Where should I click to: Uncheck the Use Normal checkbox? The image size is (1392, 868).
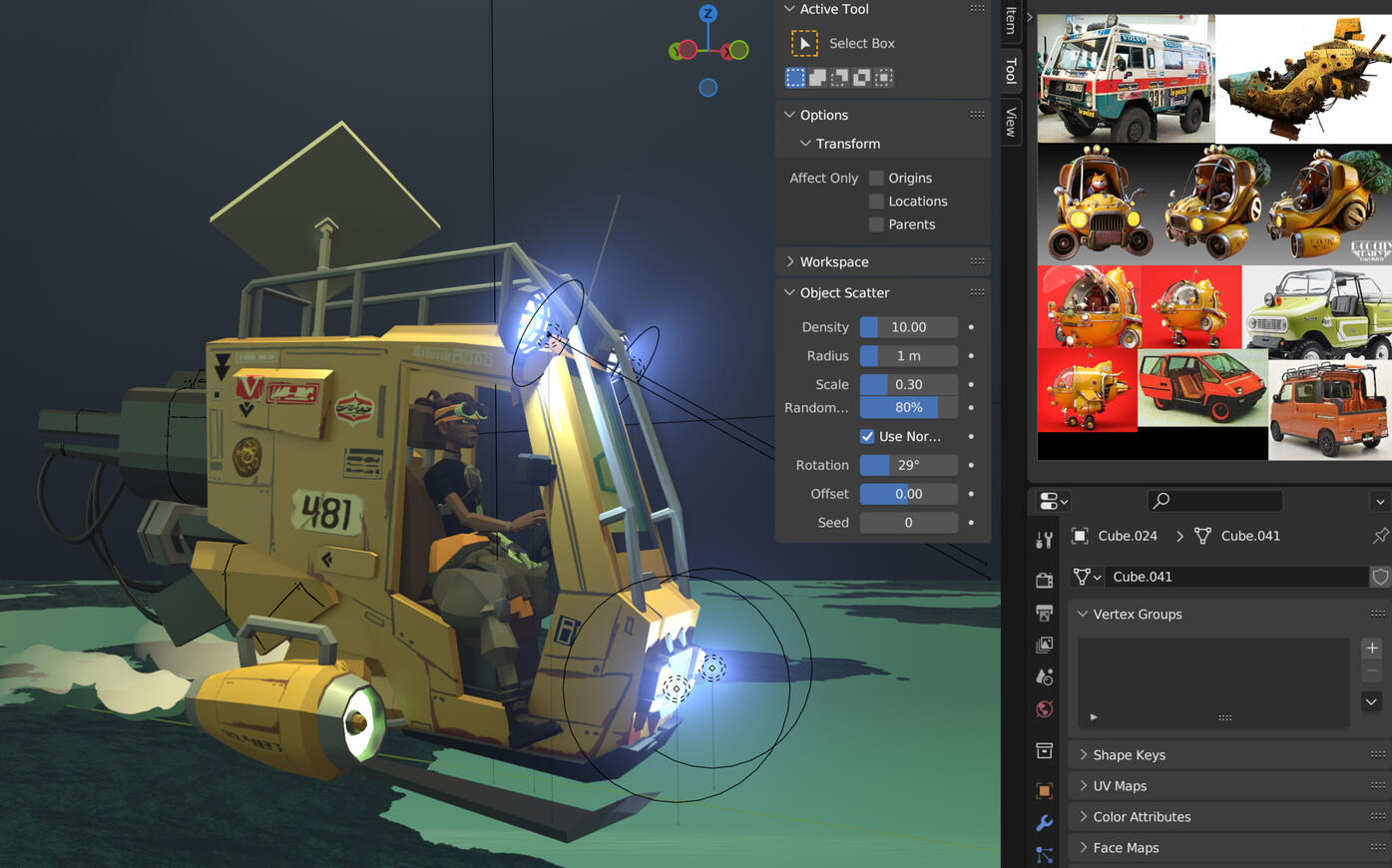(867, 437)
